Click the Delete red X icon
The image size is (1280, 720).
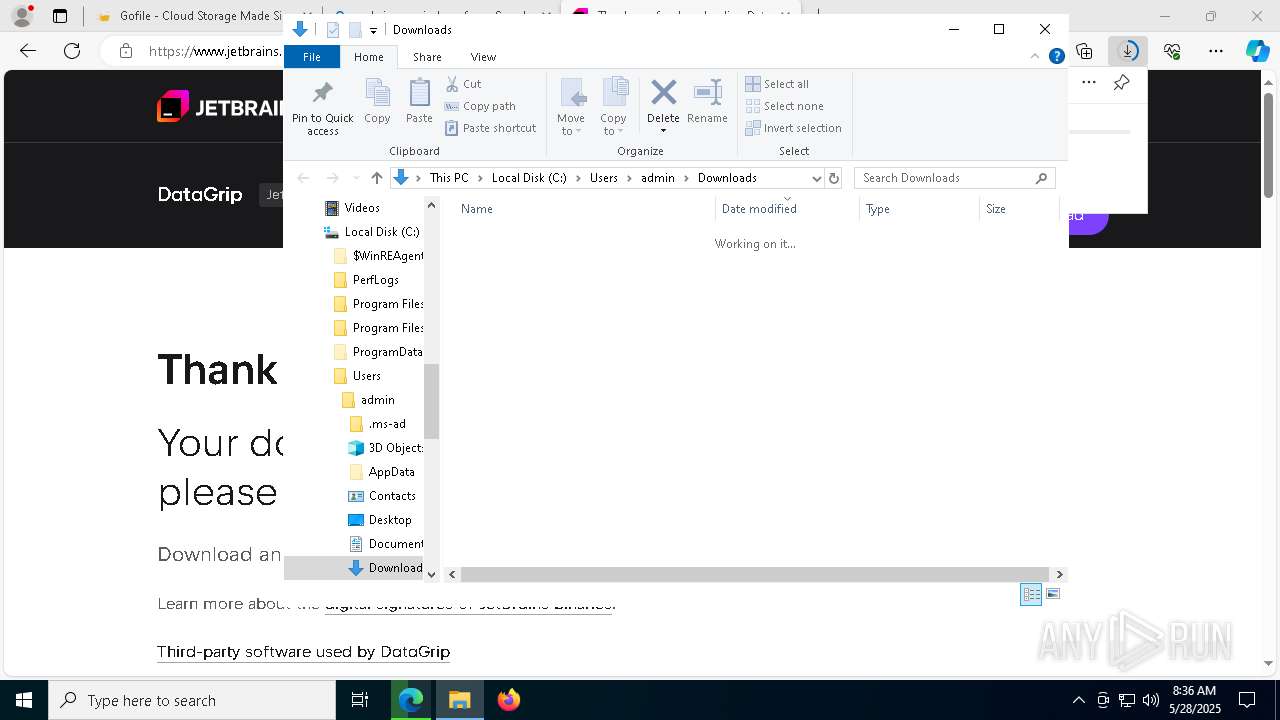(663, 93)
